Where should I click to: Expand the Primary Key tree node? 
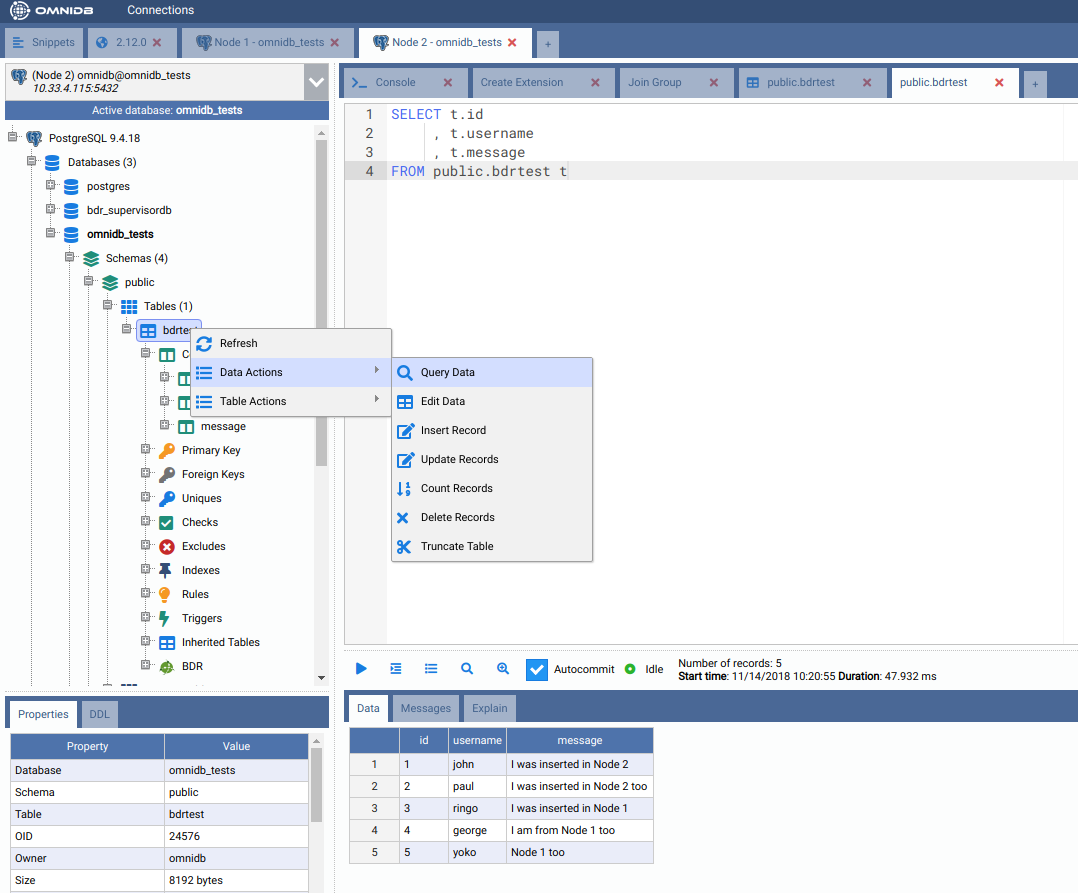point(146,450)
